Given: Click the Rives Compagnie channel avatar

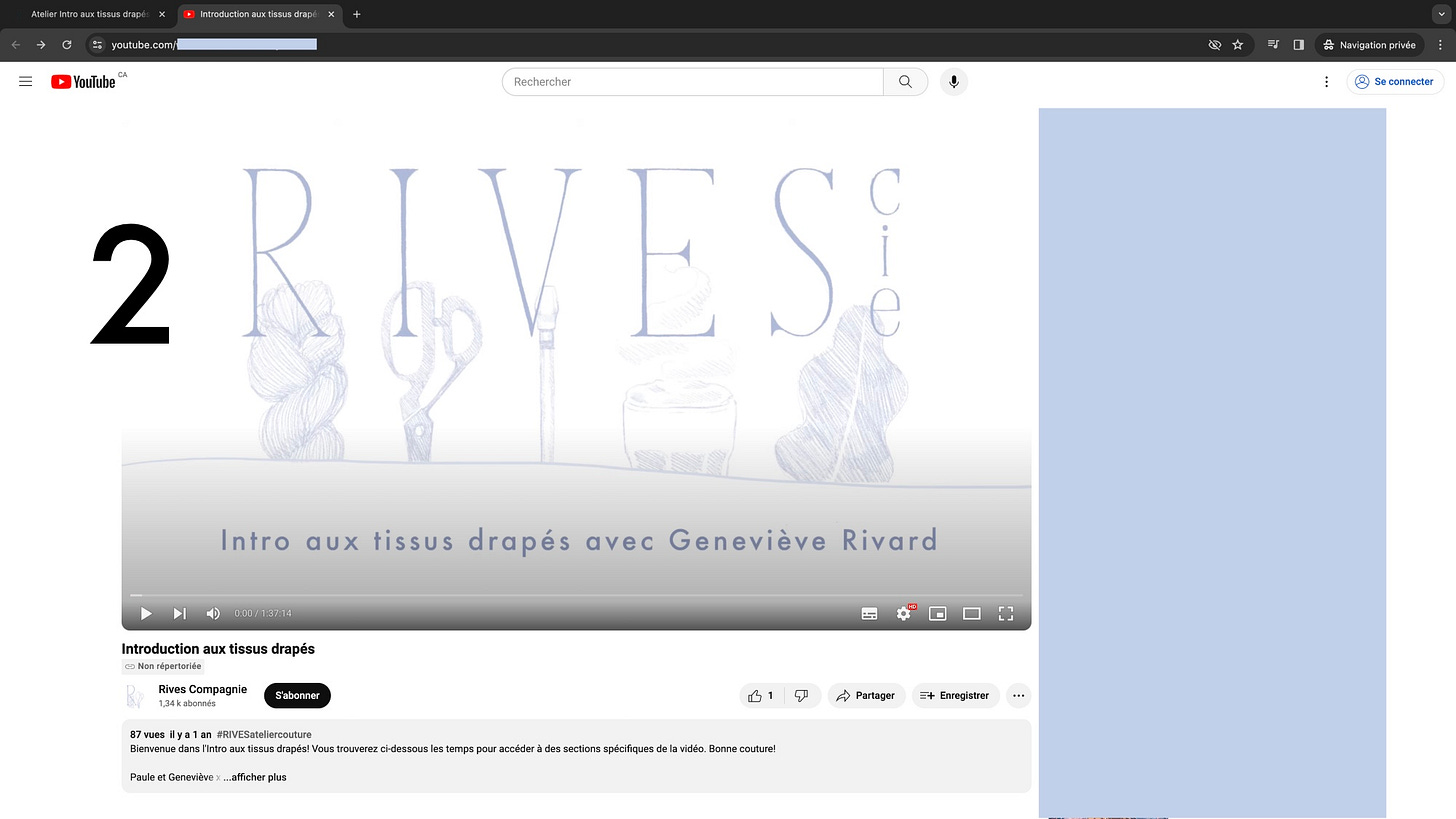Looking at the screenshot, I should tap(135, 695).
